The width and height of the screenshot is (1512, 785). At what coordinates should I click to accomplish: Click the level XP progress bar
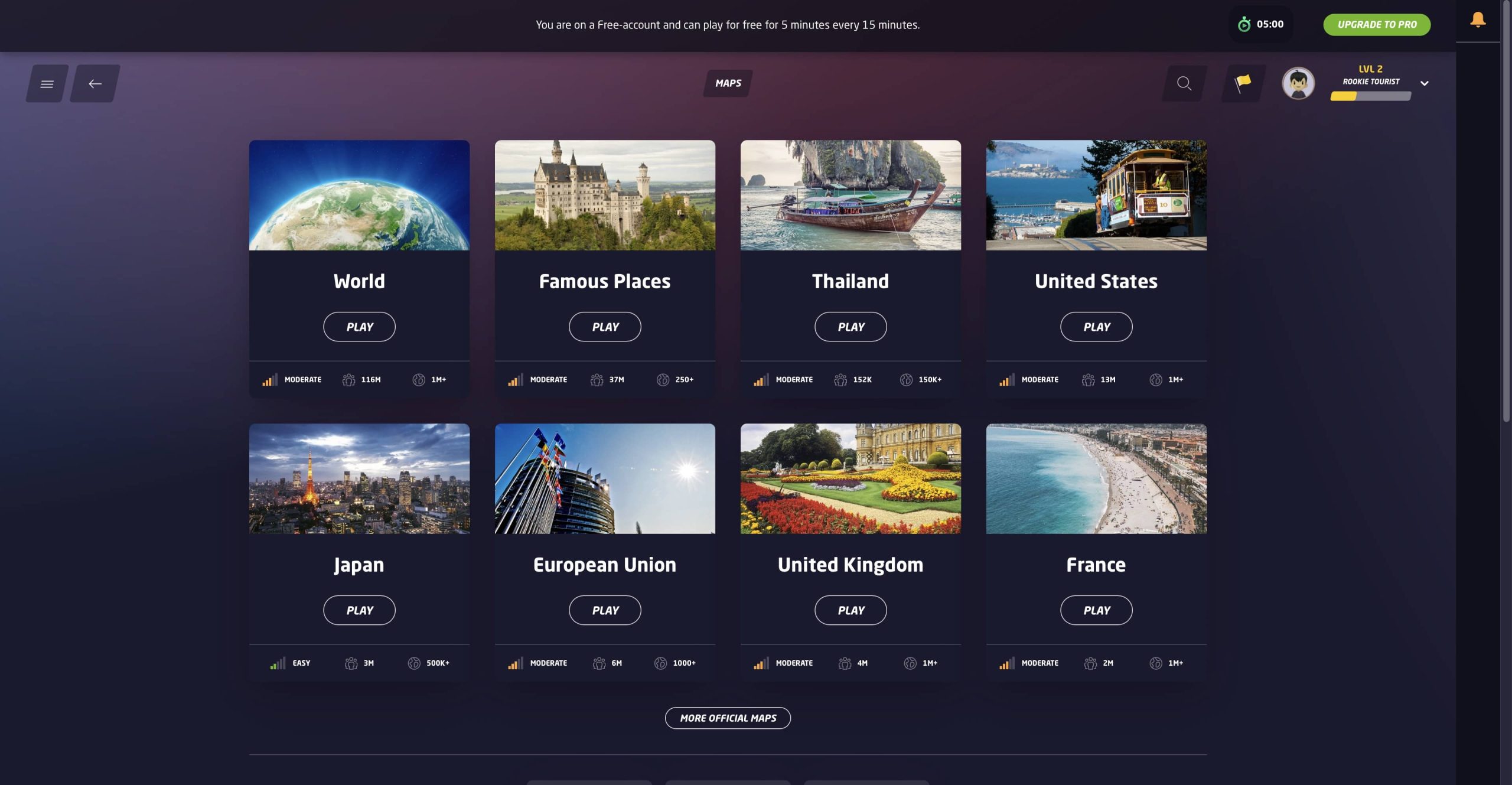pyautogui.click(x=1370, y=97)
